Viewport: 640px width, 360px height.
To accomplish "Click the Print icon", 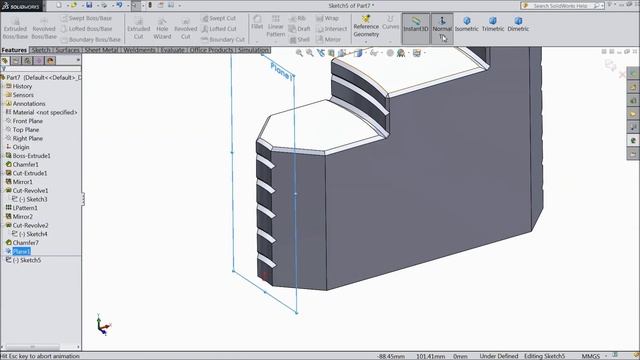I will pos(104,5).
